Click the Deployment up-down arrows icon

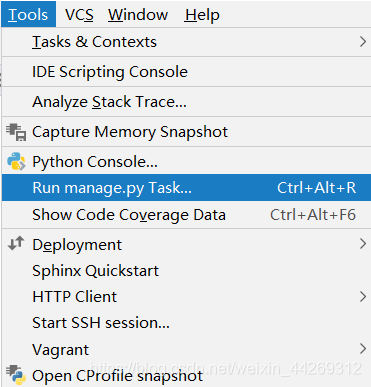coord(16,243)
